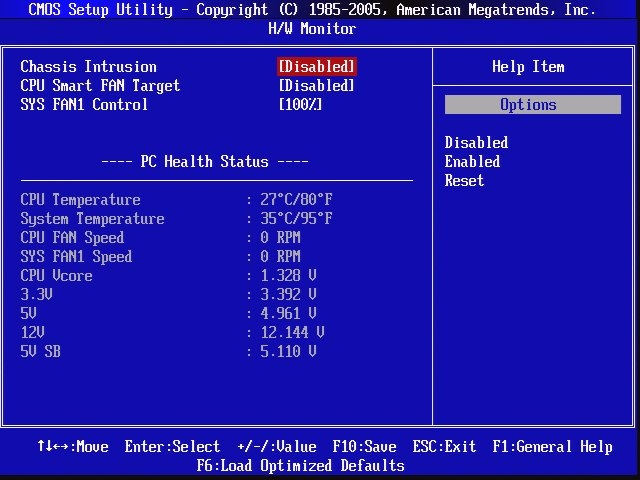
Task: Click the F10:Save hint in footer
Action: pyautogui.click(x=364, y=447)
